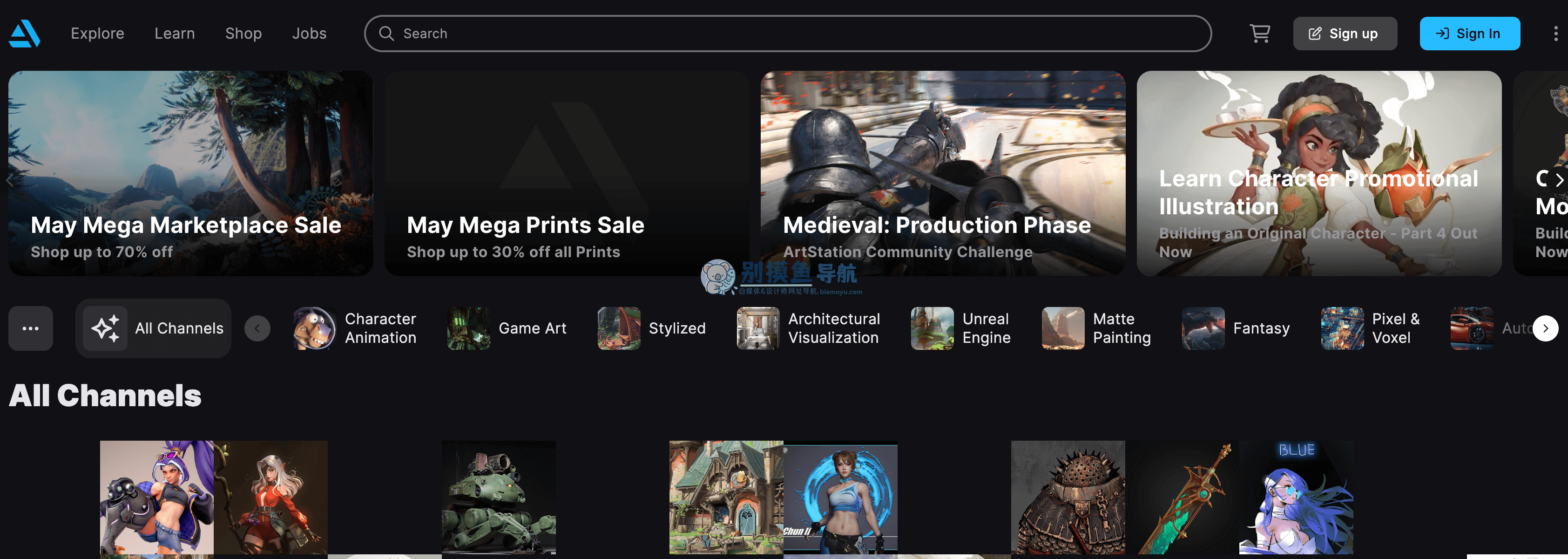Click the All Channels sparkle icon
The height and width of the screenshot is (559, 1568).
105,328
